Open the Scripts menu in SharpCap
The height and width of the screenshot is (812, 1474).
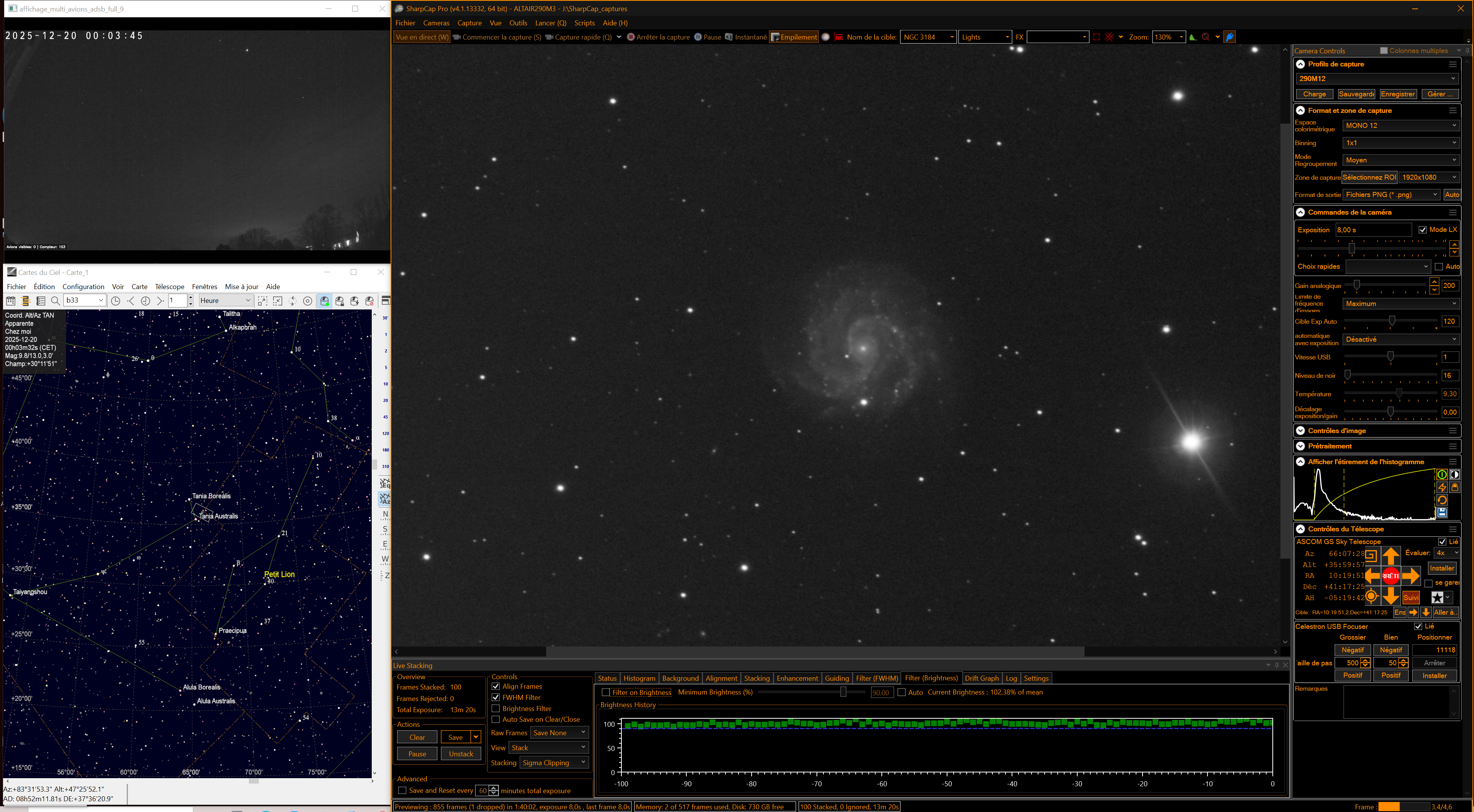[584, 23]
